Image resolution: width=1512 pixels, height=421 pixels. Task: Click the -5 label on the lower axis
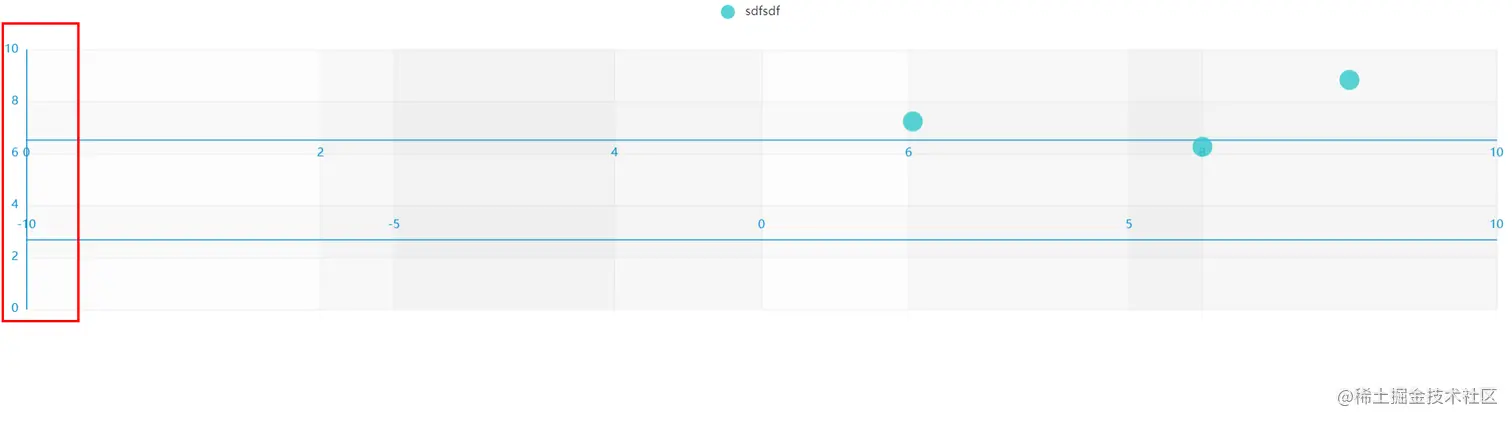point(394,224)
